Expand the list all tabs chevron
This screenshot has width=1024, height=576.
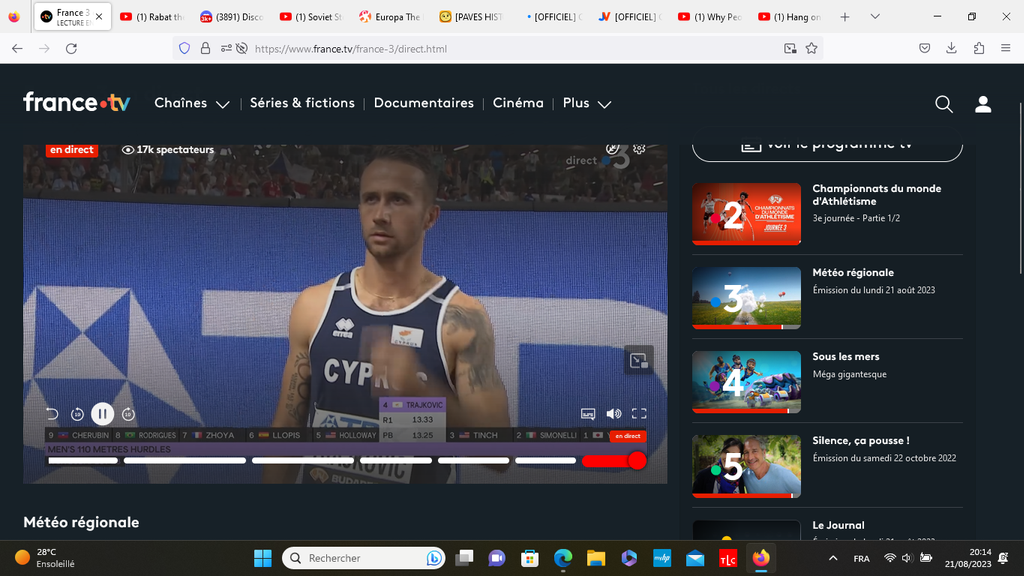[x=875, y=17]
